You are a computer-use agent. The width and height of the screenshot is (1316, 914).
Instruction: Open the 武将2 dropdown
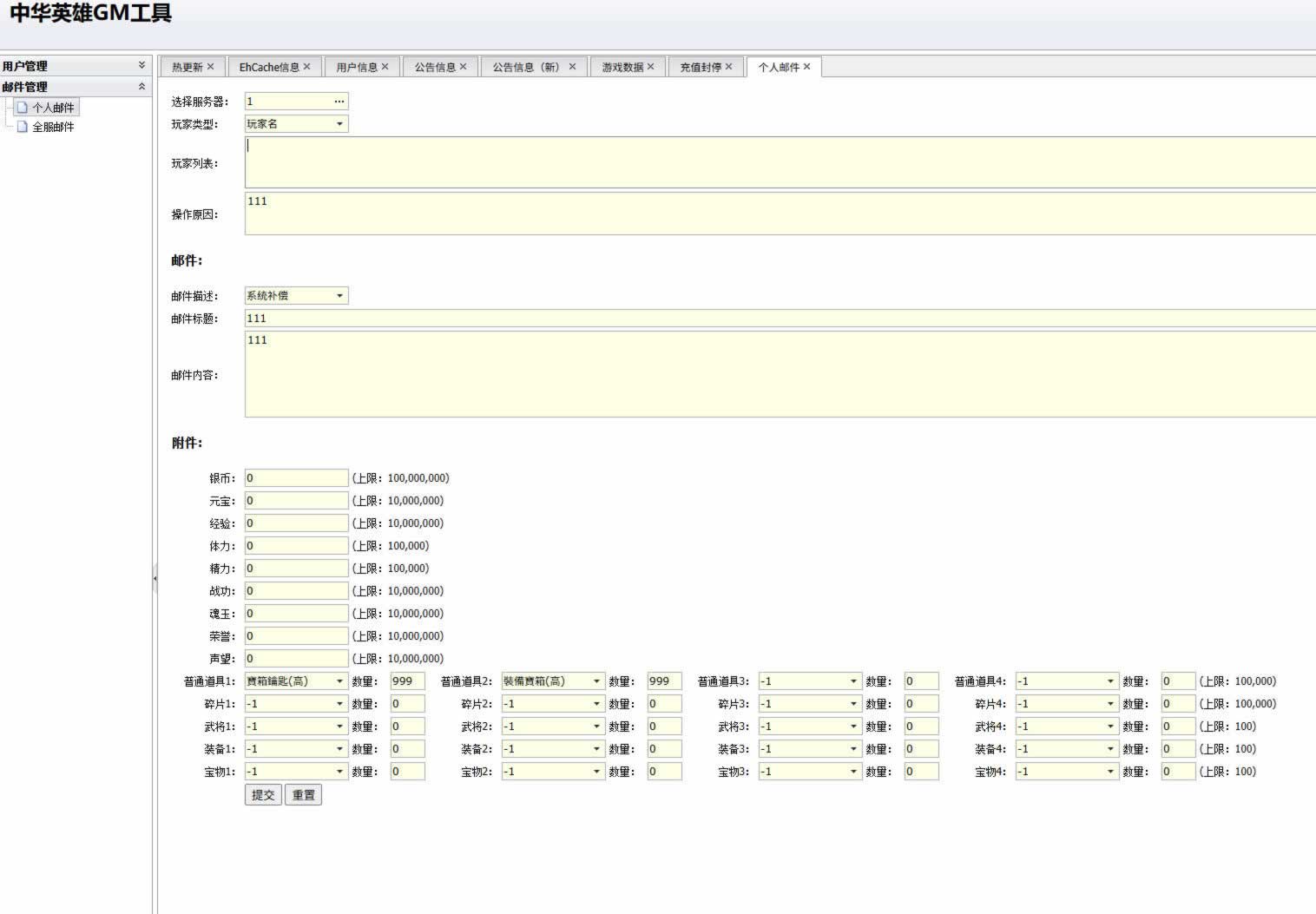click(x=596, y=727)
